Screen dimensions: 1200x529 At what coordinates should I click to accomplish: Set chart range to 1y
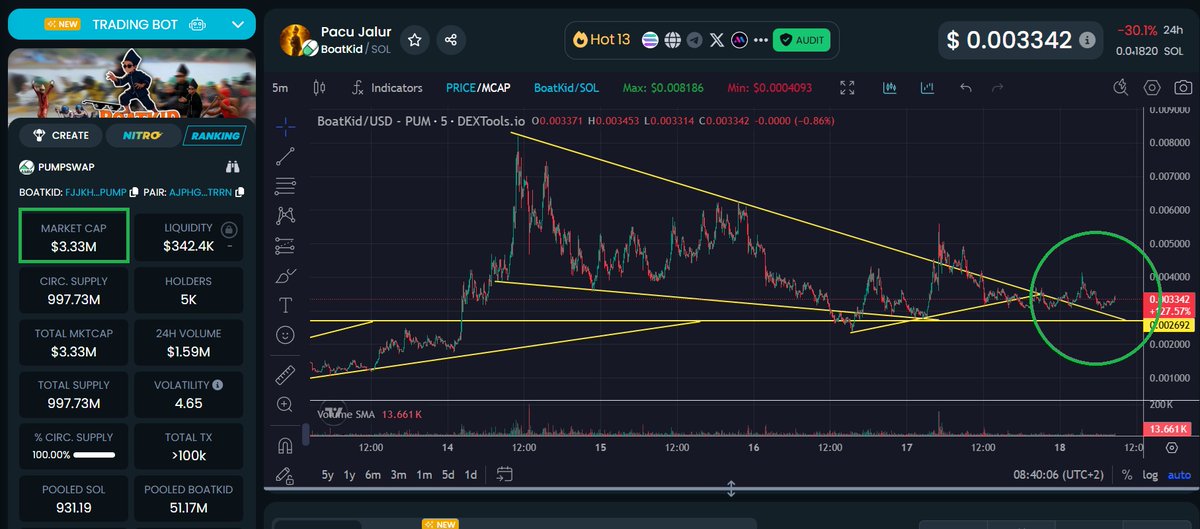(349, 474)
